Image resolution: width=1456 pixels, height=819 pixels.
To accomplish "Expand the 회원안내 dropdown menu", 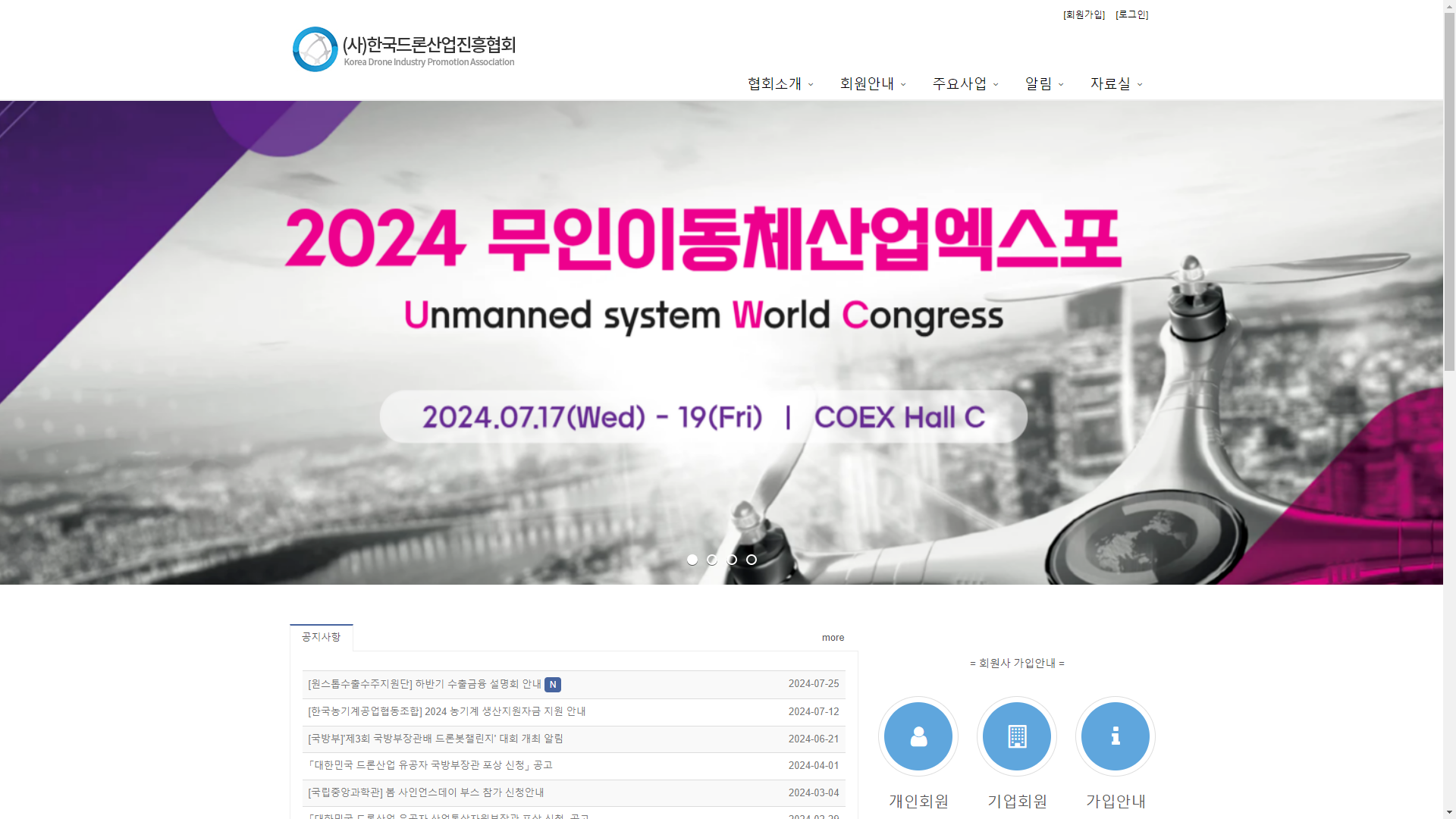I will [x=872, y=83].
